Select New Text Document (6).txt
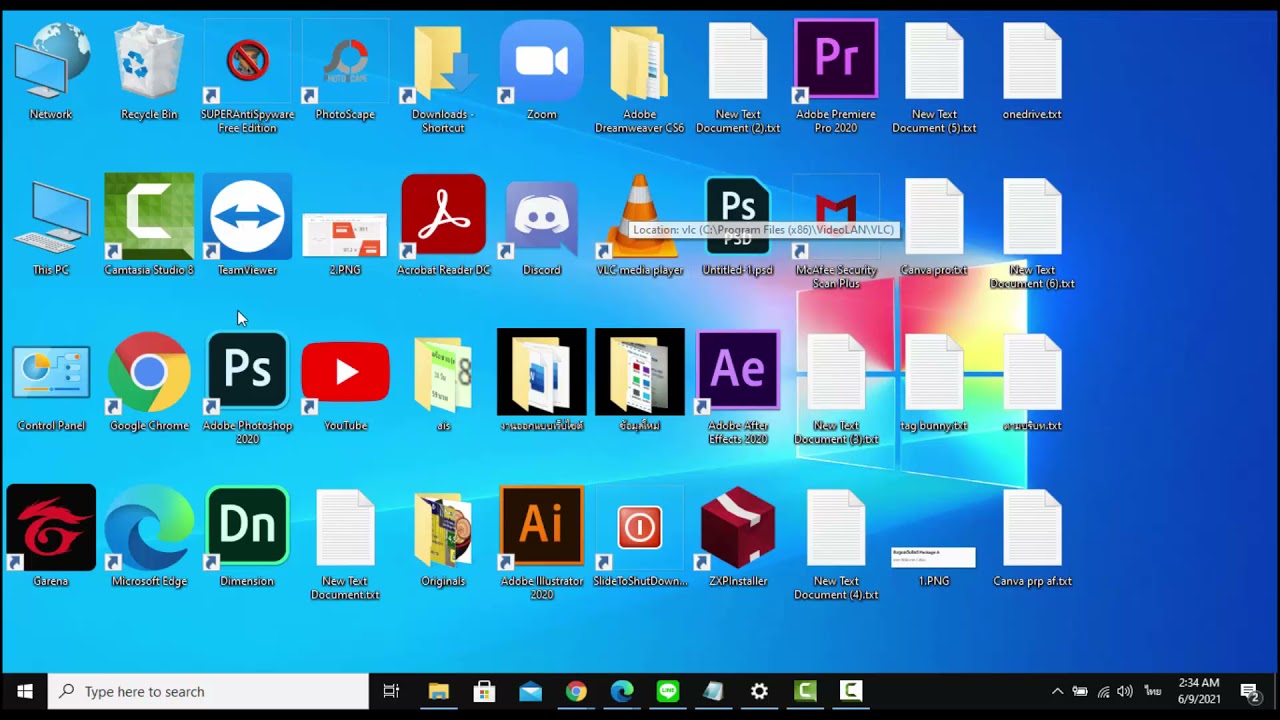Viewport: 1280px width, 720px height. [1032, 233]
